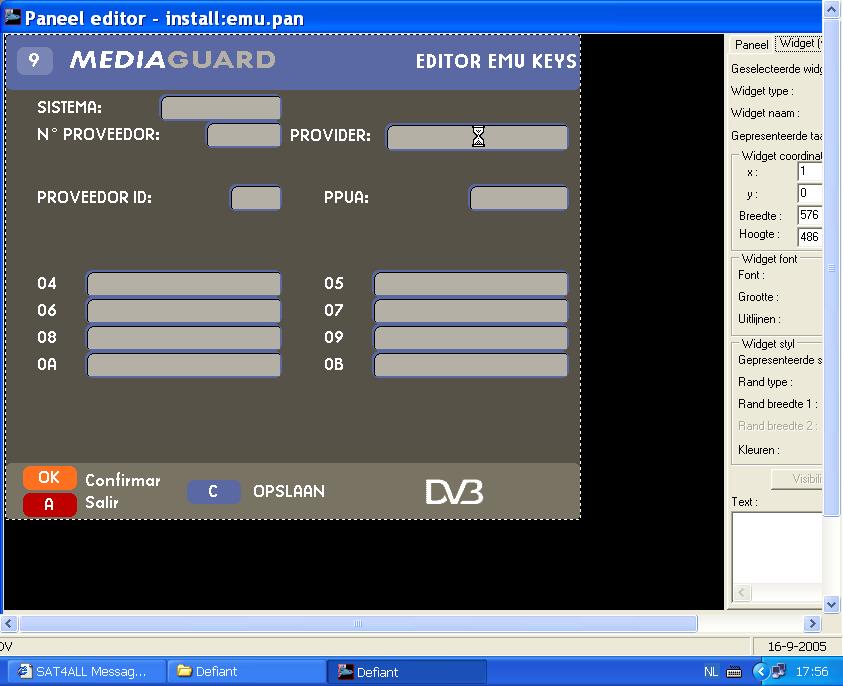The width and height of the screenshot is (843, 686).
Task: Click the widget y coordinate field
Action: click(810, 194)
